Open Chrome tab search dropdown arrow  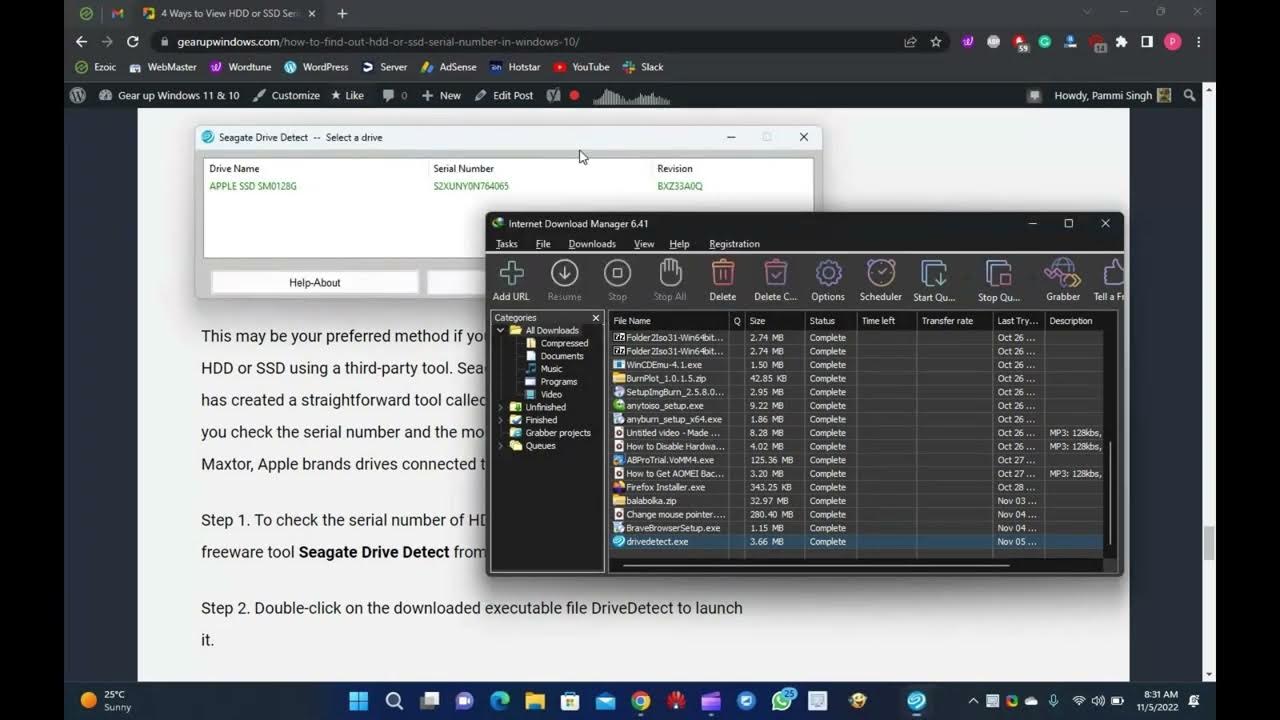tap(1087, 12)
